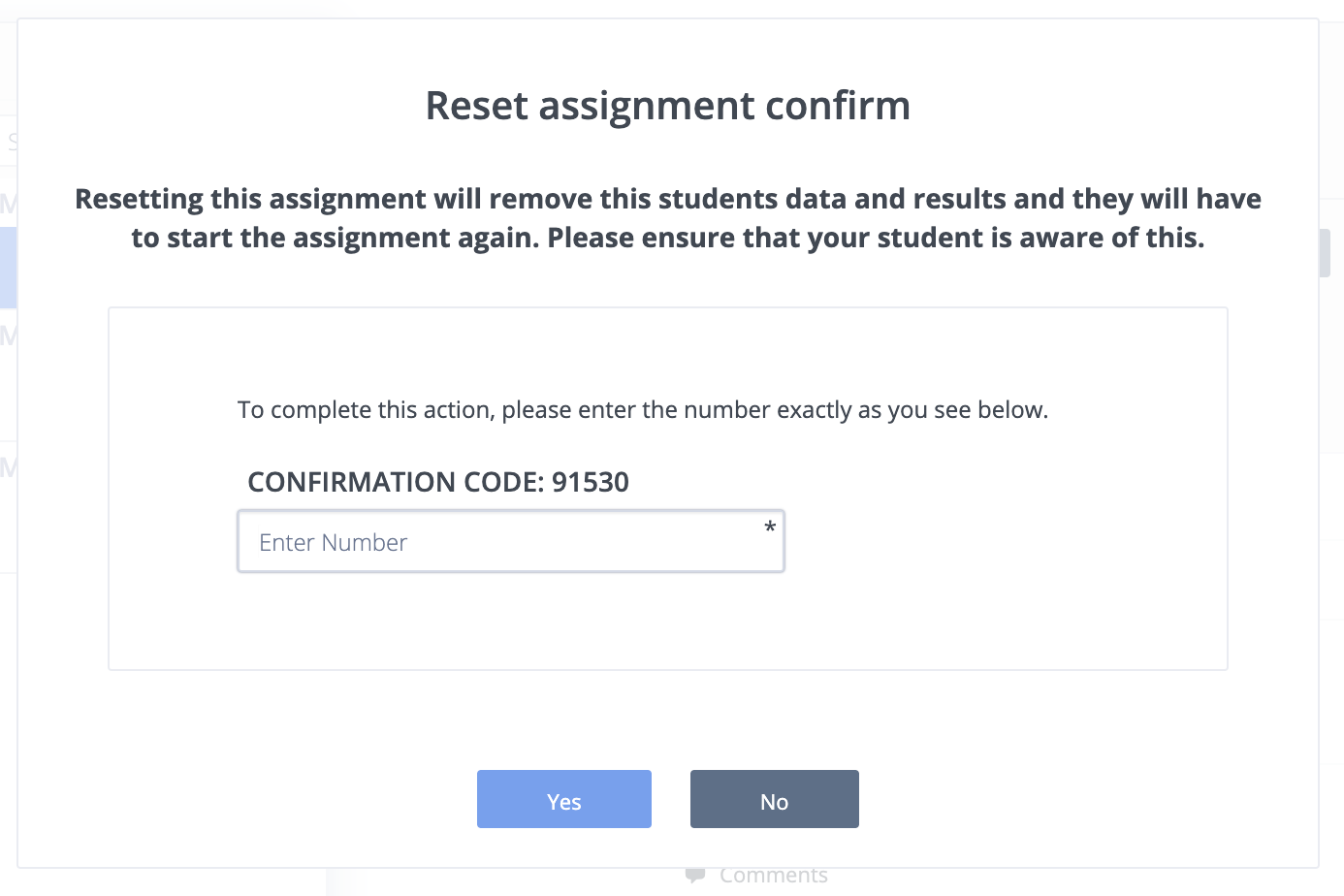Image resolution: width=1344 pixels, height=896 pixels.
Task: Click the Comments speech bubble icon
Action: tap(694, 876)
